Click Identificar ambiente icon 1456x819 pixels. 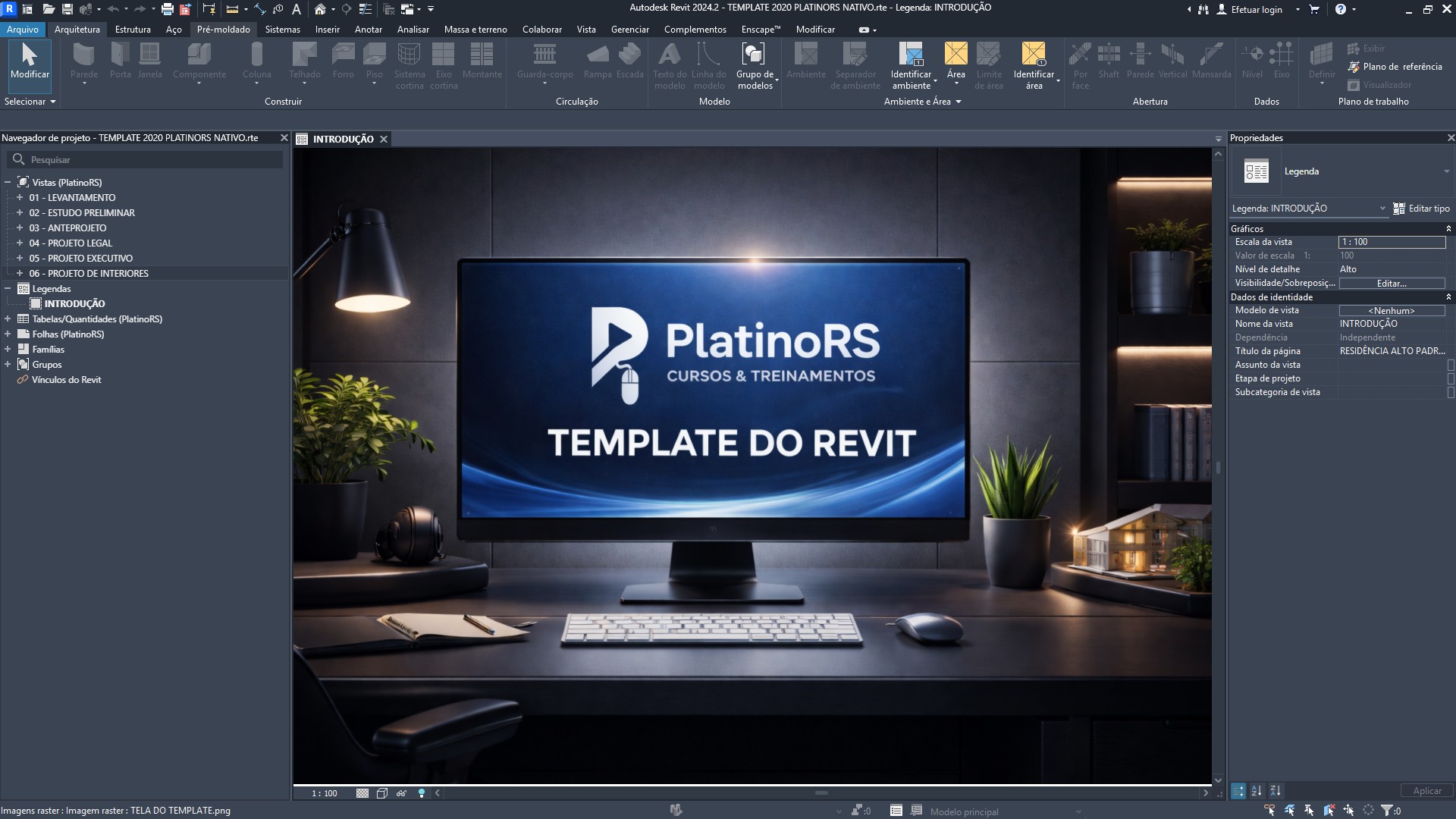(x=911, y=54)
